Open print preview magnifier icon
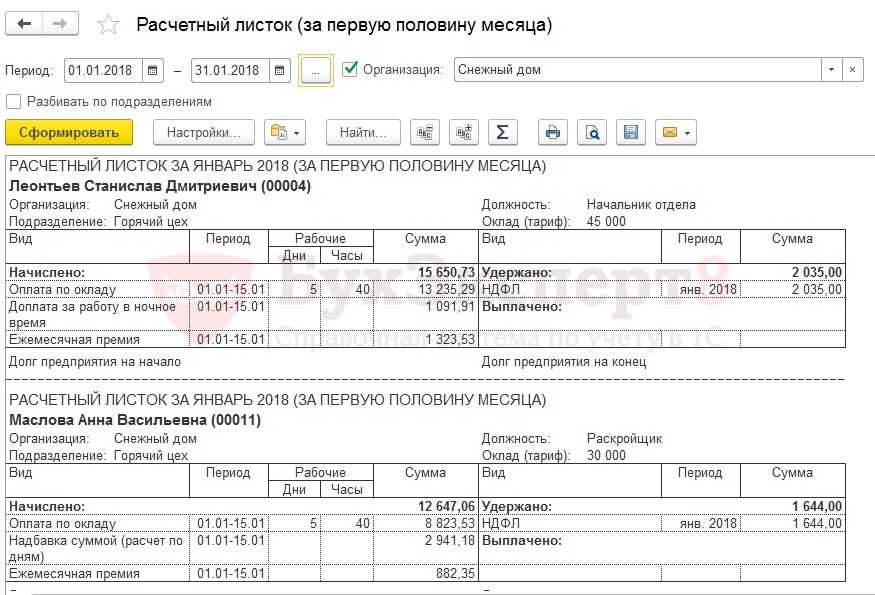Image resolution: width=875 pixels, height=595 pixels. click(592, 132)
